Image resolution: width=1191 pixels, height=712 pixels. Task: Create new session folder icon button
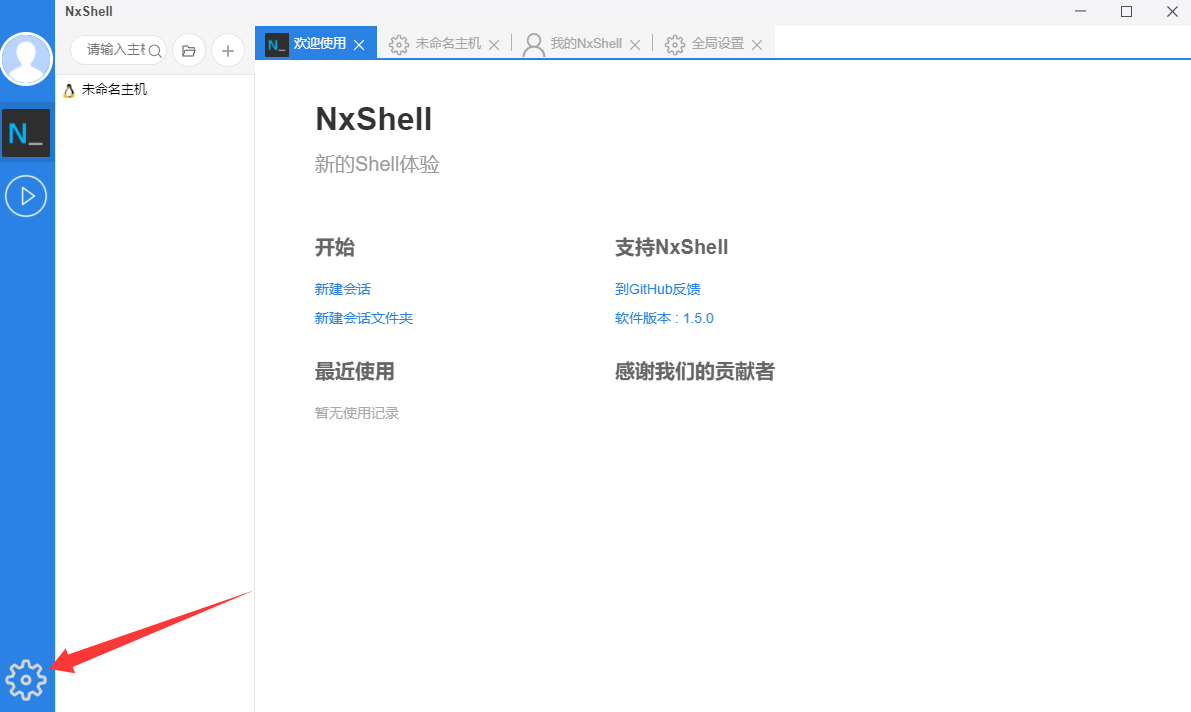189,51
